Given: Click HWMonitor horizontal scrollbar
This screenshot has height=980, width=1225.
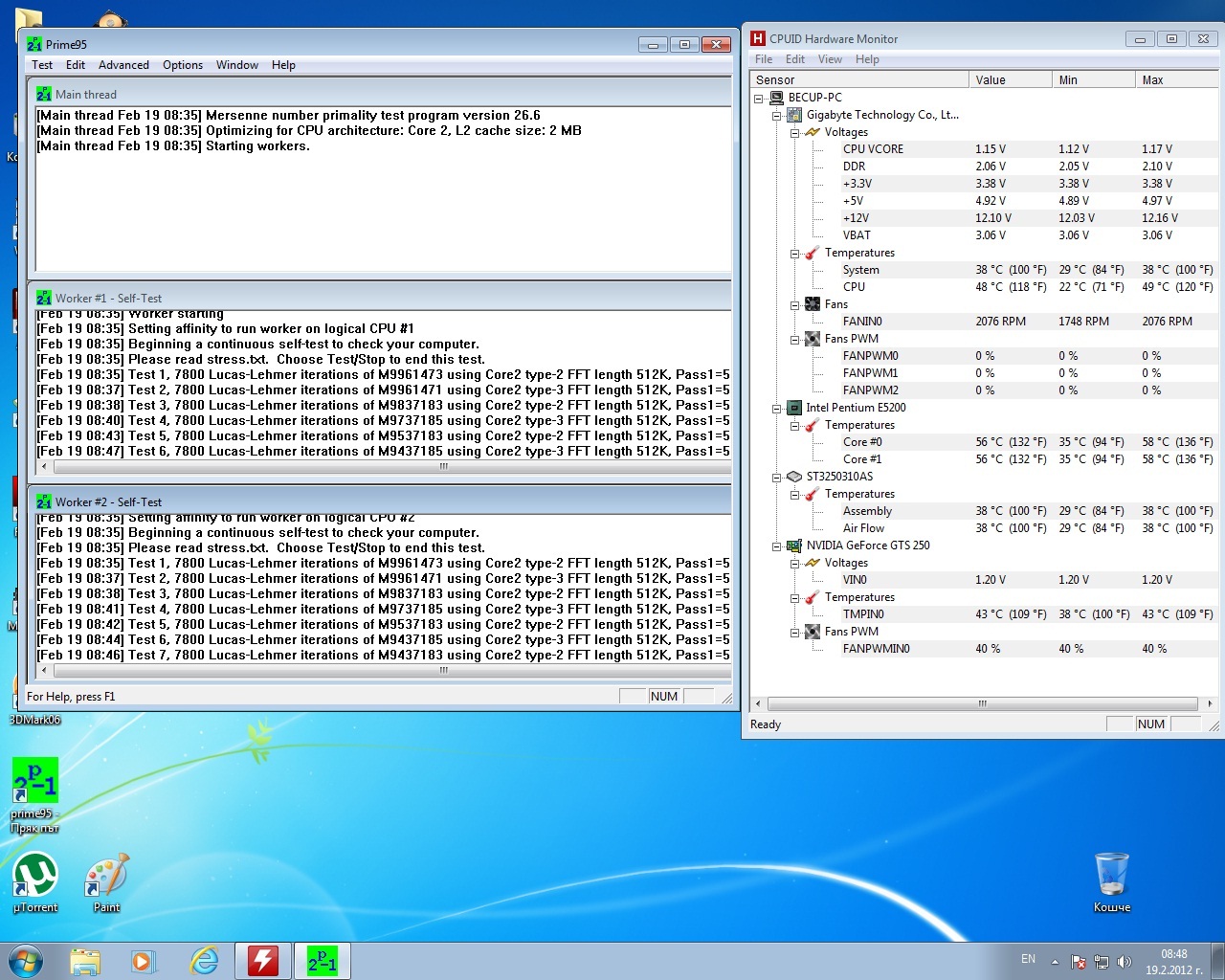Looking at the screenshot, I should [x=984, y=703].
